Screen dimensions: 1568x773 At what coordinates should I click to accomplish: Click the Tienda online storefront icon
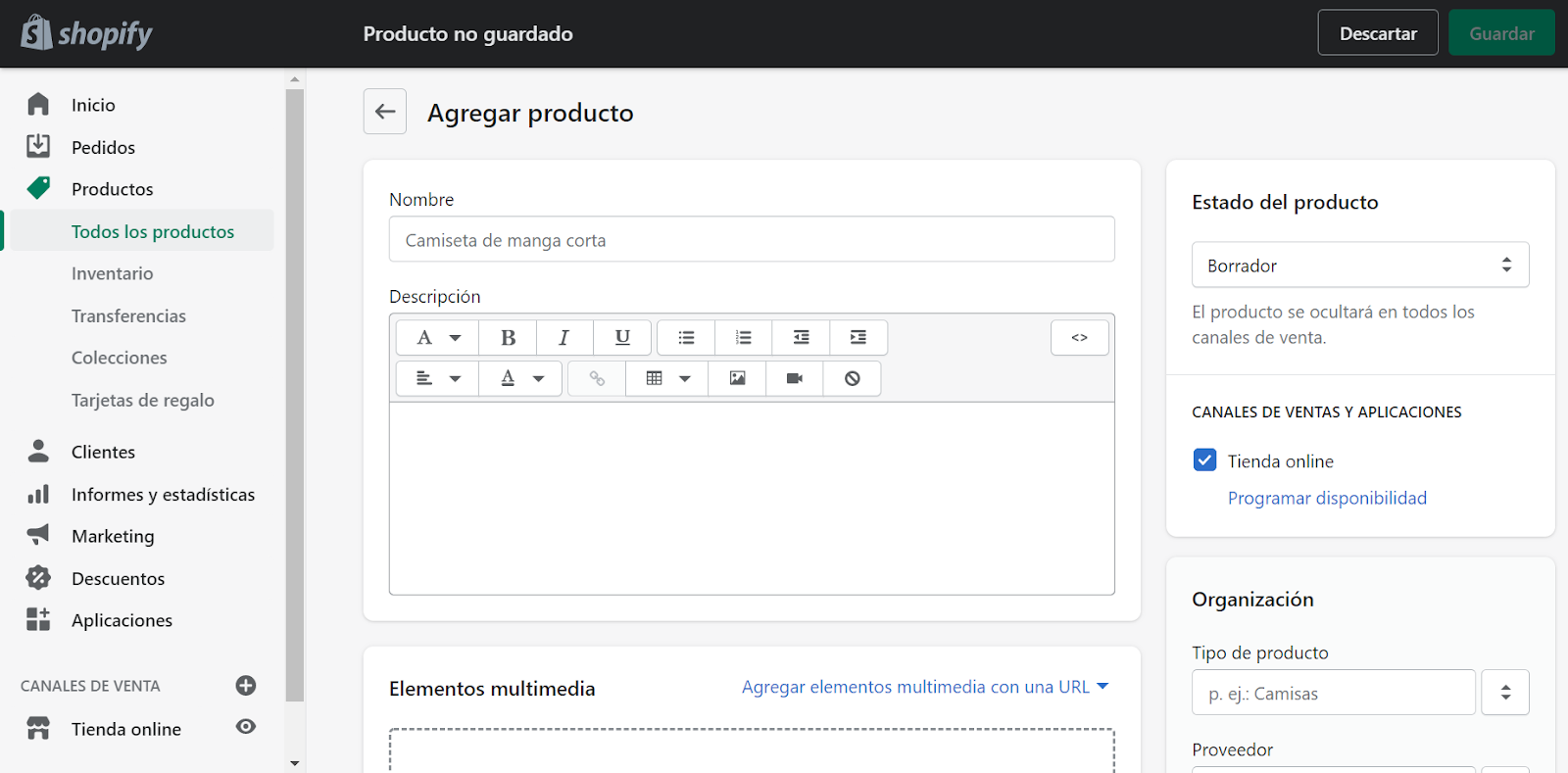tap(38, 728)
